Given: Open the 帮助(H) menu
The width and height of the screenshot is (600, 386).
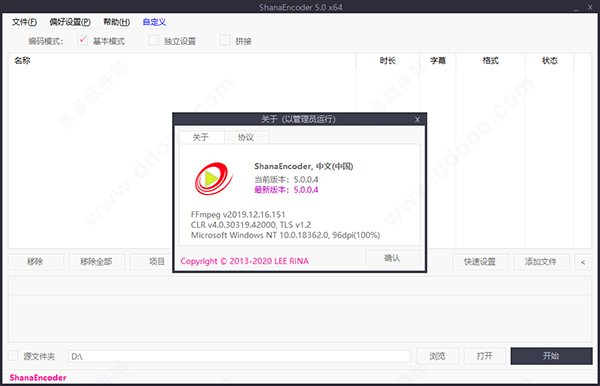Looking at the screenshot, I should tap(117, 22).
